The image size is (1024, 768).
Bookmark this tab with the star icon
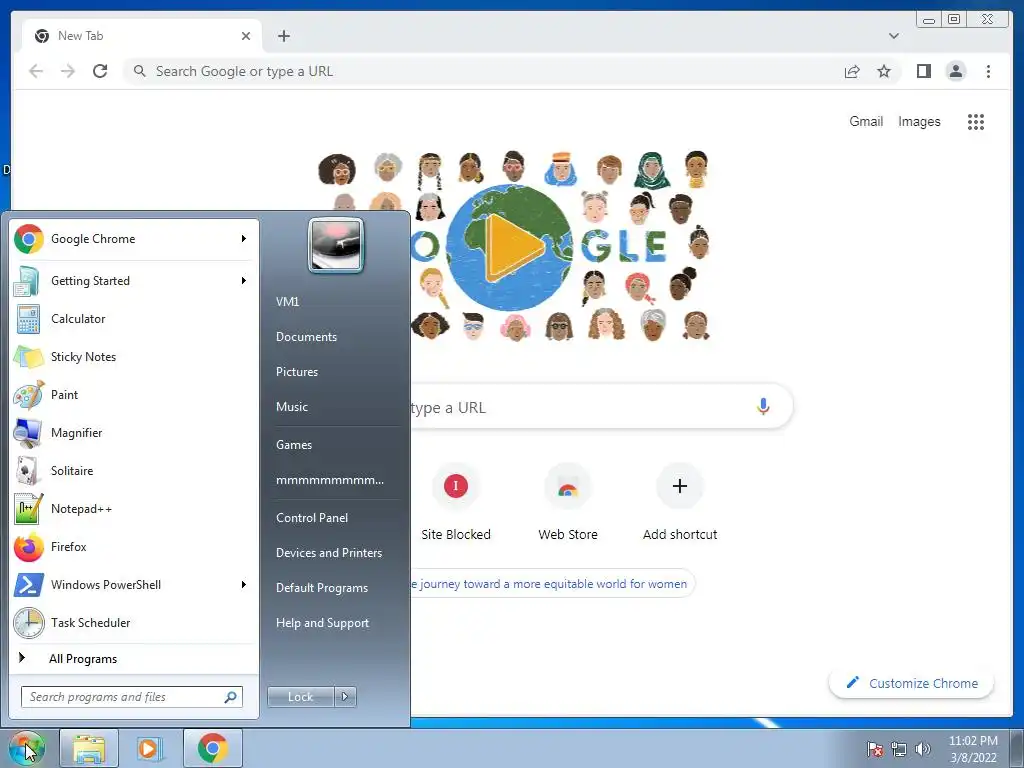click(884, 71)
